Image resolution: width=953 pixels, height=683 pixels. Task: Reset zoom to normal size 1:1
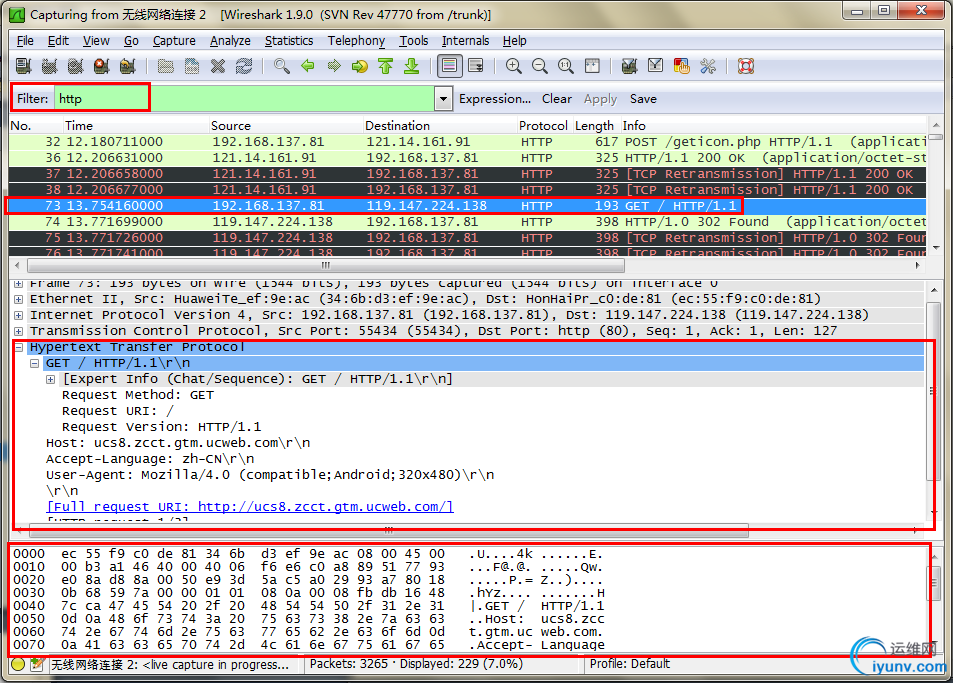coord(566,66)
